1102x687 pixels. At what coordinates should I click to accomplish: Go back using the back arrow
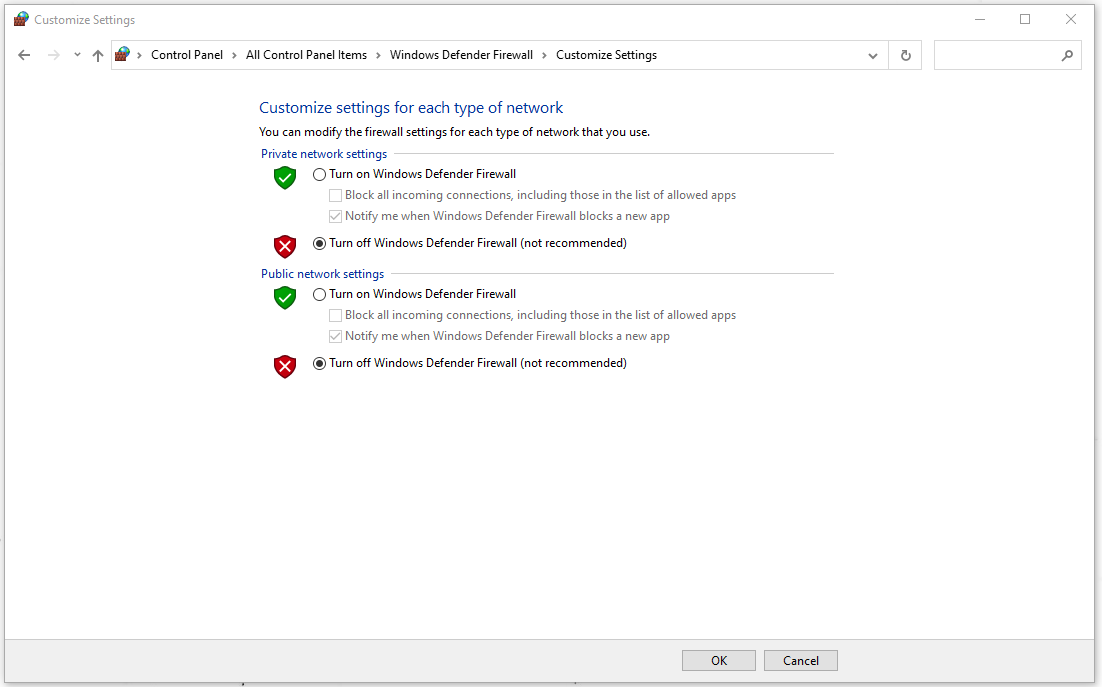pyautogui.click(x=24, y=55)
